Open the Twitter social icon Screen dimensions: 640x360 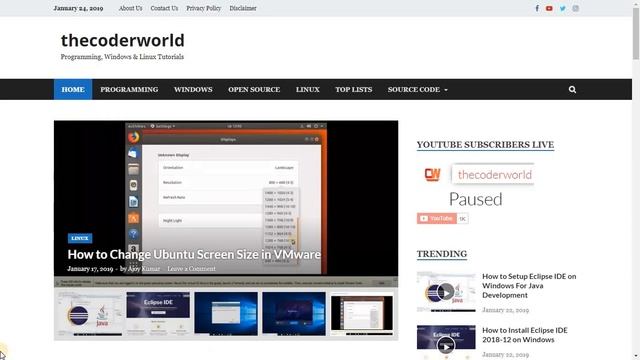(562, 8)
